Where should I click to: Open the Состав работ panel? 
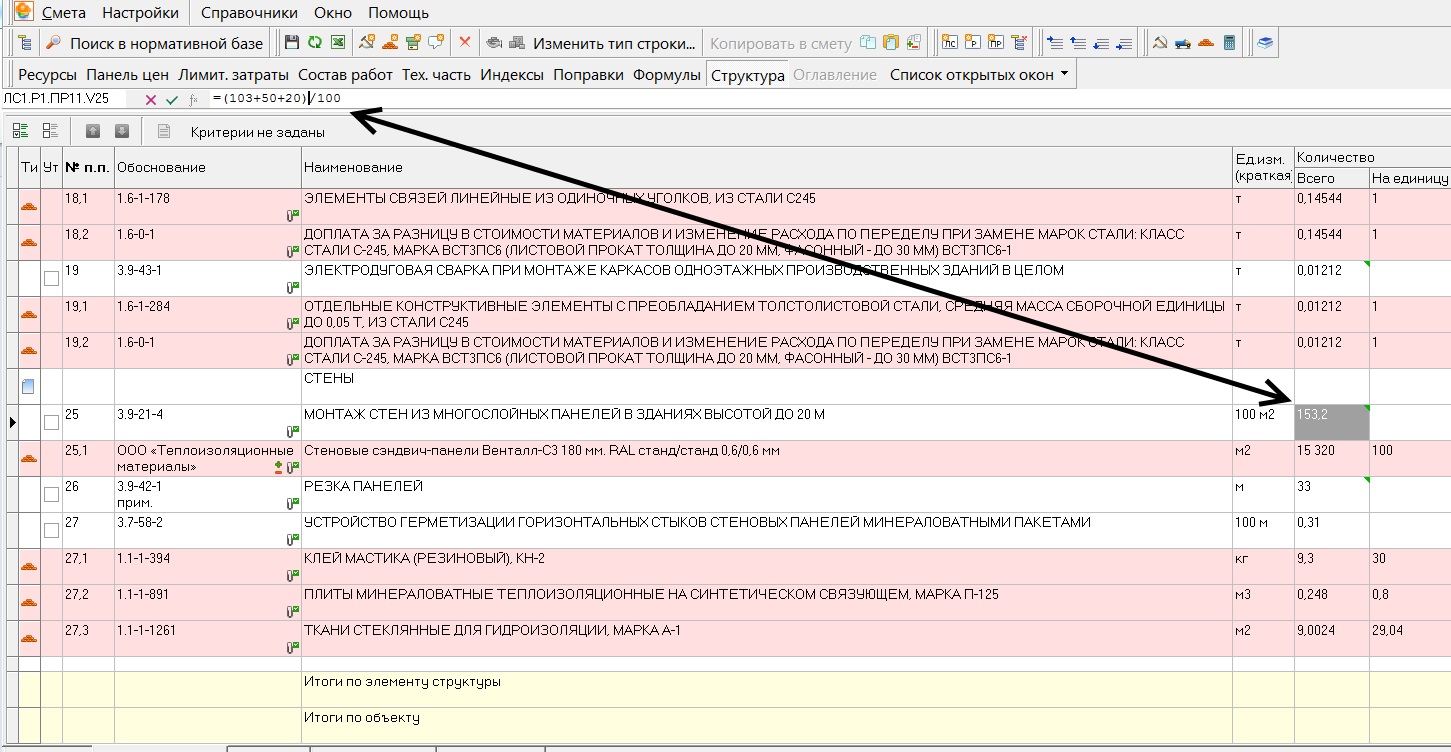pyautogui.click(x=345, y=75)
